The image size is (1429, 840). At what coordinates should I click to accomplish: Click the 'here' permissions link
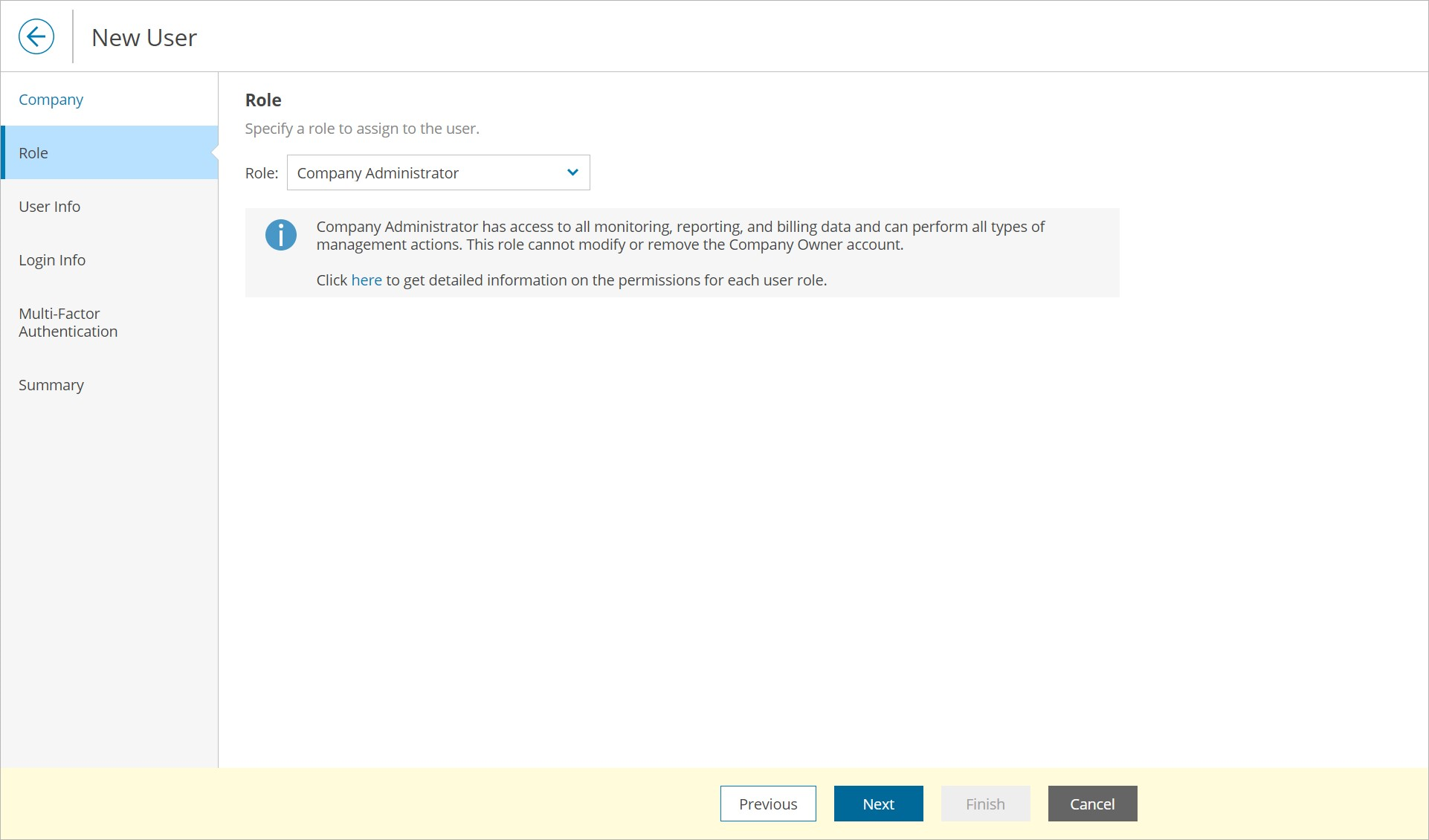[366, 280]
